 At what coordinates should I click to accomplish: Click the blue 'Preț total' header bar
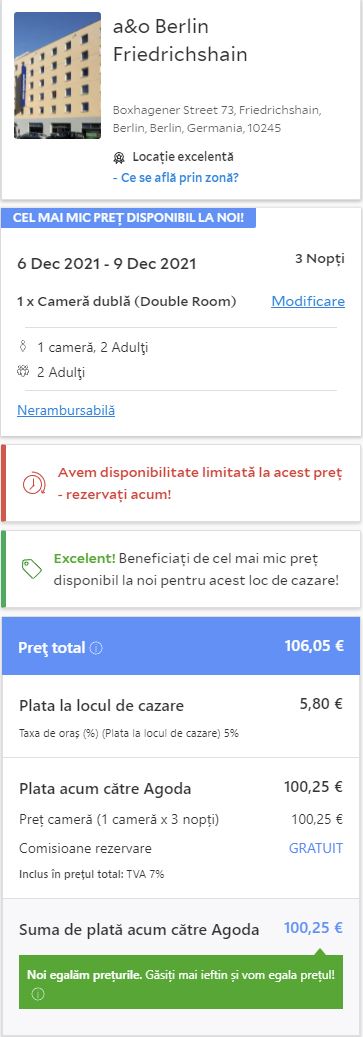click(181, 646)
